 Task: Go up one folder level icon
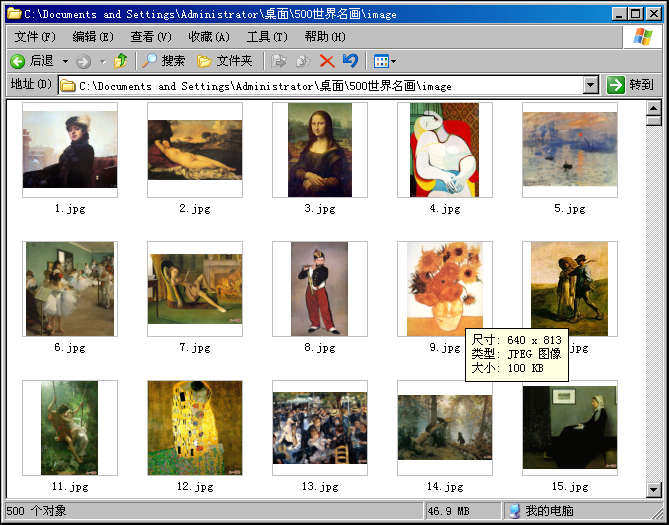click(121, 61)
